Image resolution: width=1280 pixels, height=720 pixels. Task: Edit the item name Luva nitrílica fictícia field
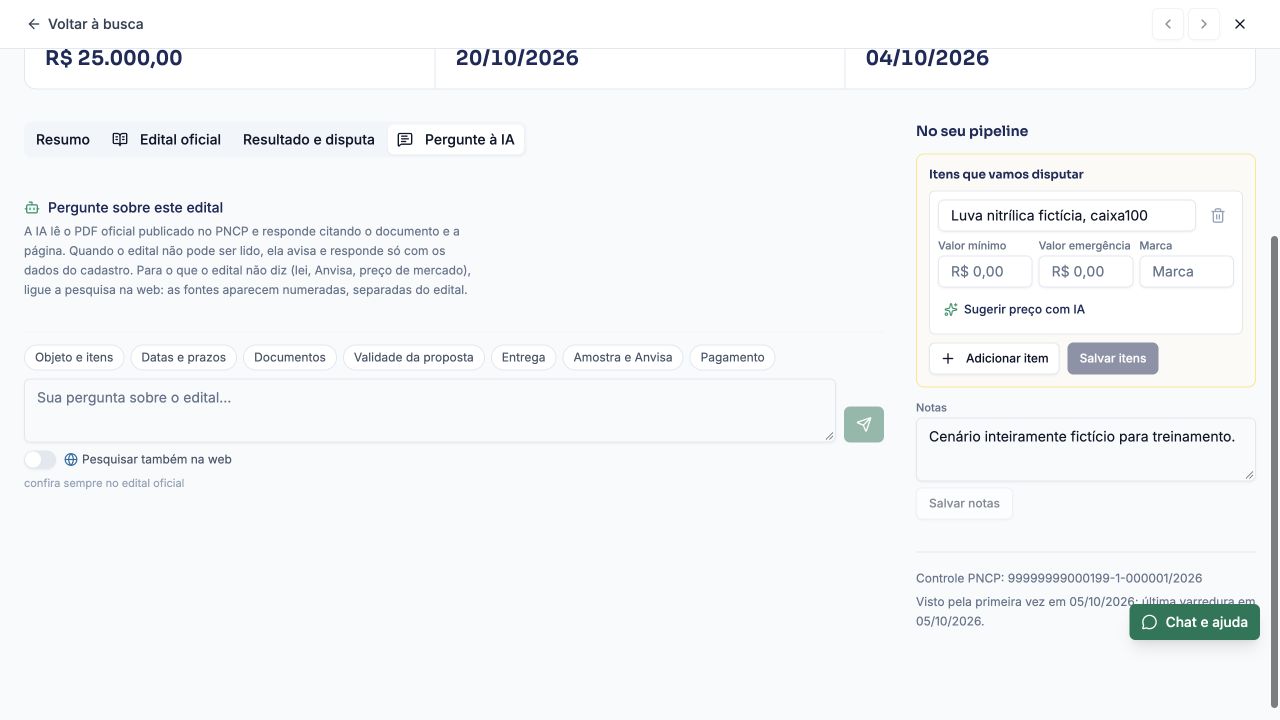(1067, 215)
